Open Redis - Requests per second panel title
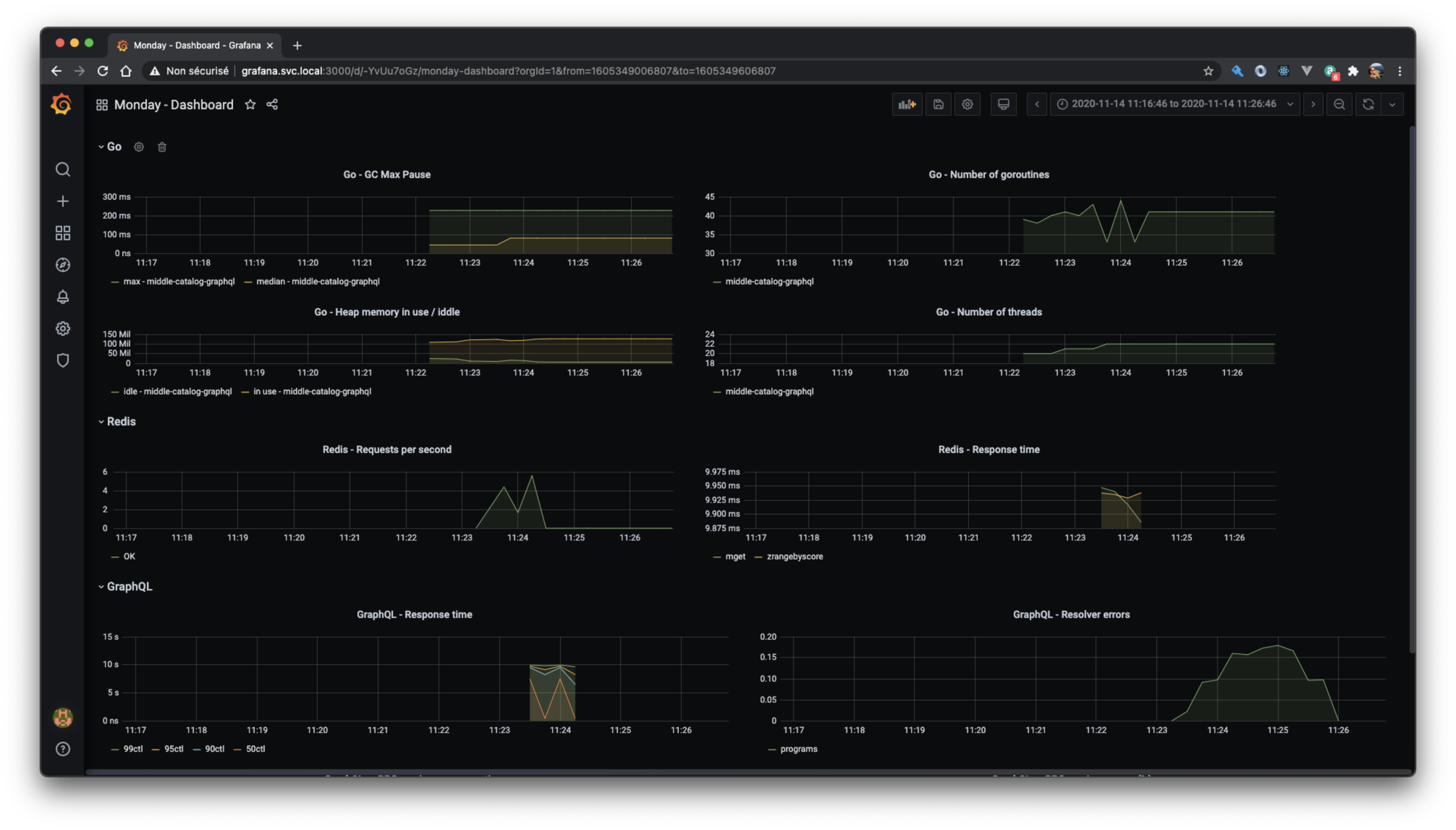The height and width of the screenshot is (830, 1456). tap(386, 450)
